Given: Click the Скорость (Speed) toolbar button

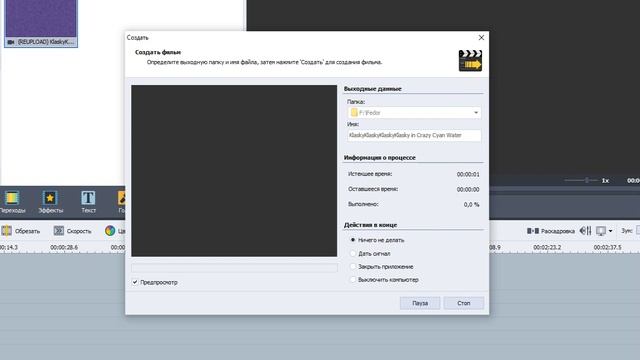Looking at the screenshot, I should tap(72, 231).
